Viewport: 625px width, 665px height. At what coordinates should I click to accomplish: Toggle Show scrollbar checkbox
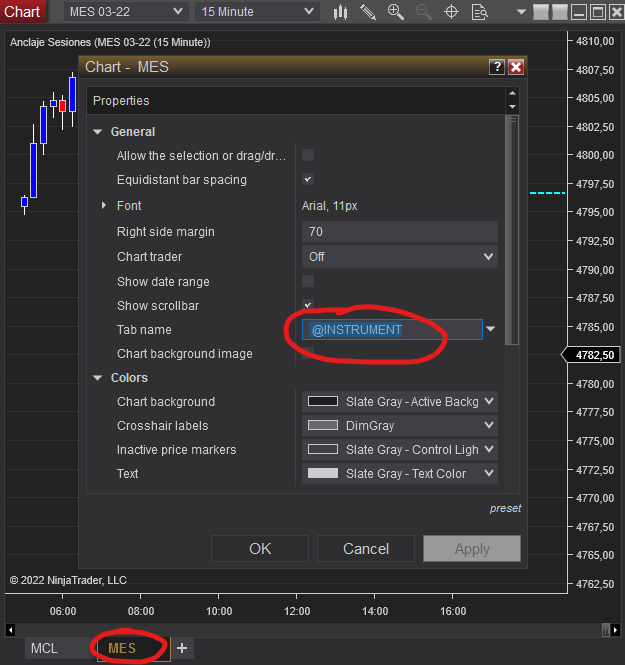pyautogui.click(x=308, y=305)
